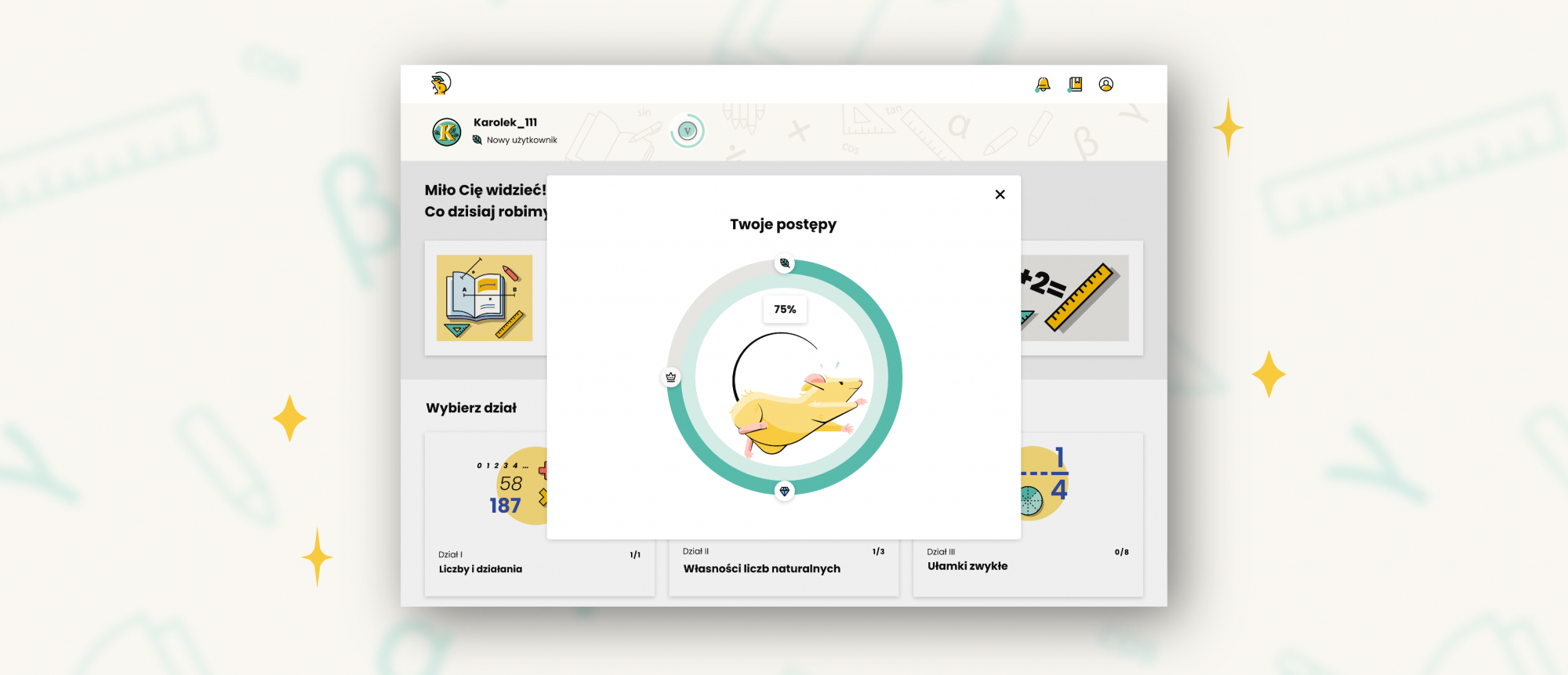Click the diamond milestone on progress ring

click(785, 491)
